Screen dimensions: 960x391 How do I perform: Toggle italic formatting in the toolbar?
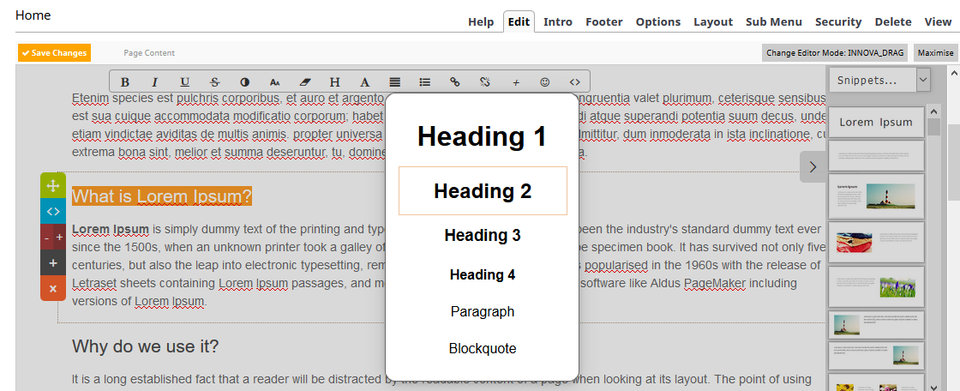click(x=155, y=82)
